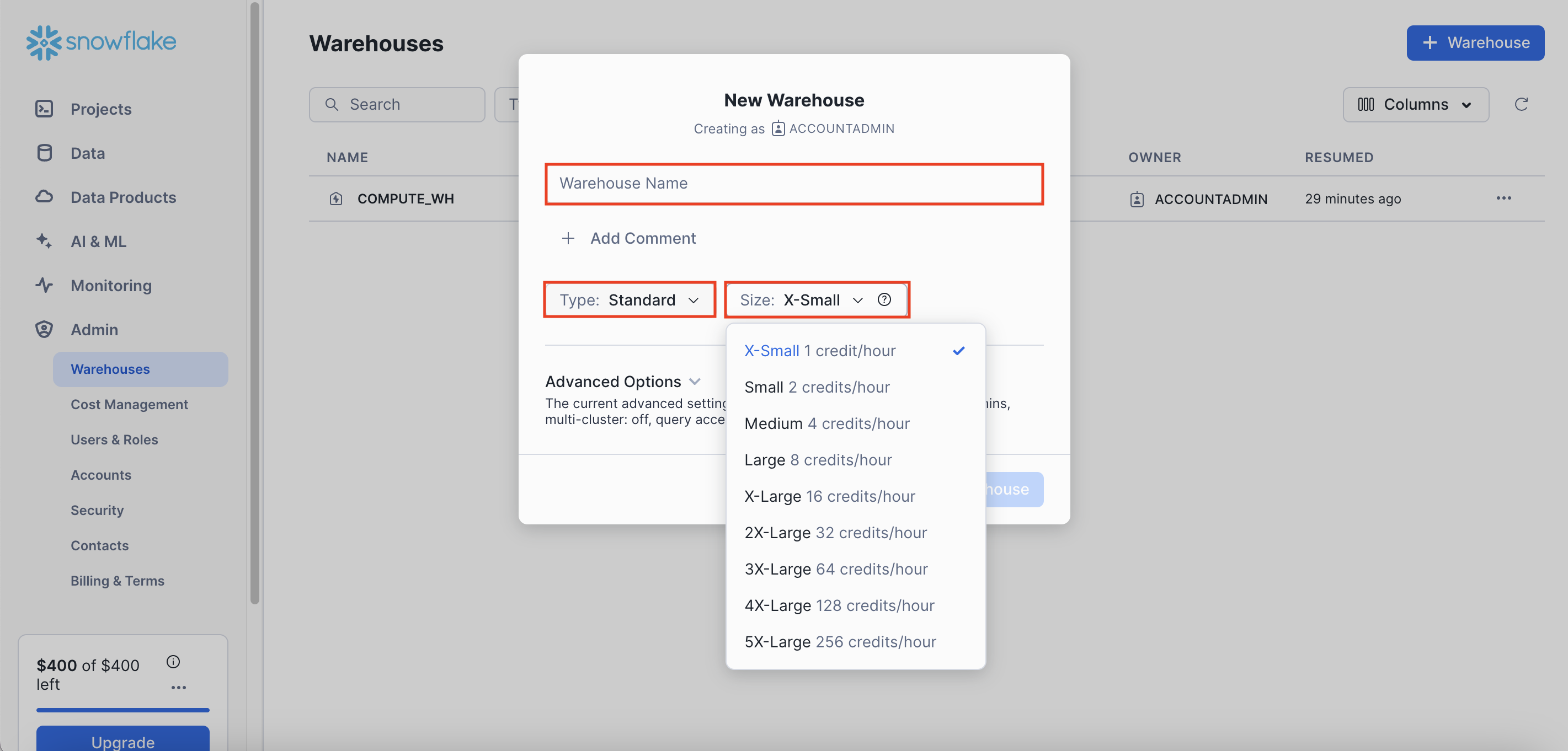Viewport: 1568px width, 751px height.
Task: Select Medium 4 credits/hour size
Action: pyautogui.click(x=826, y=423)
